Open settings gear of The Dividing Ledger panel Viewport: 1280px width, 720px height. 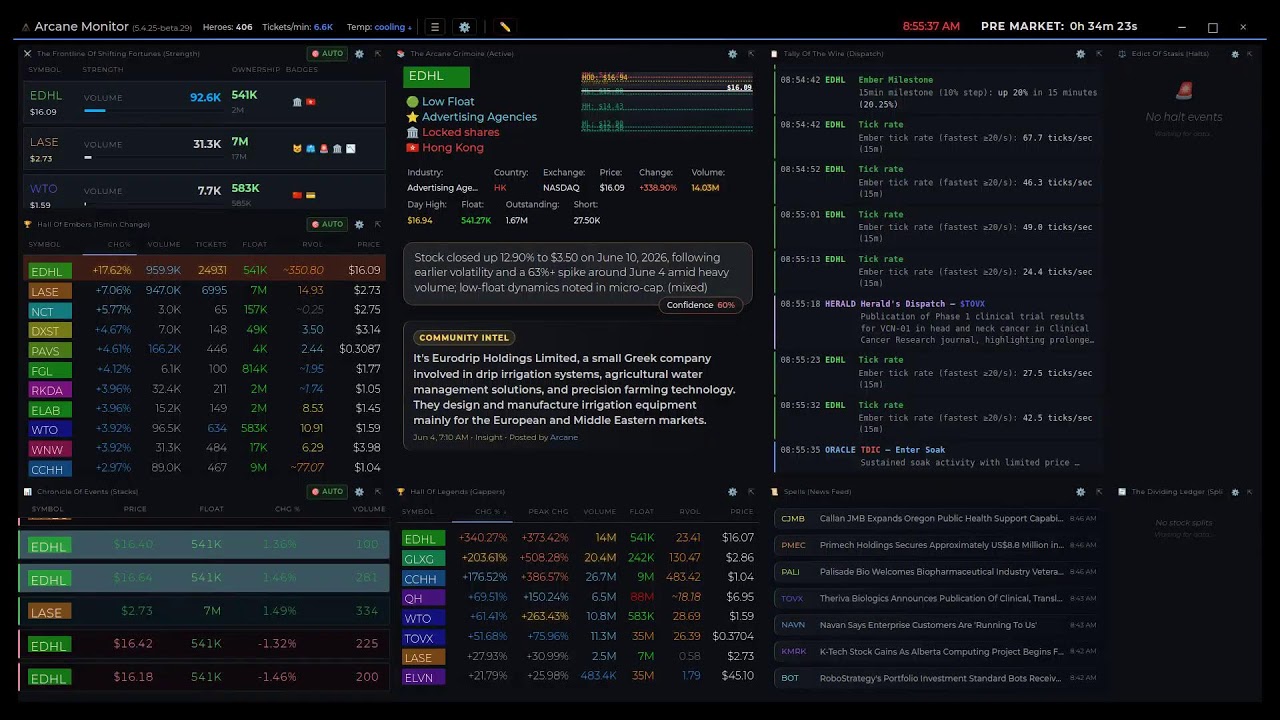[x=1235, y=492]
